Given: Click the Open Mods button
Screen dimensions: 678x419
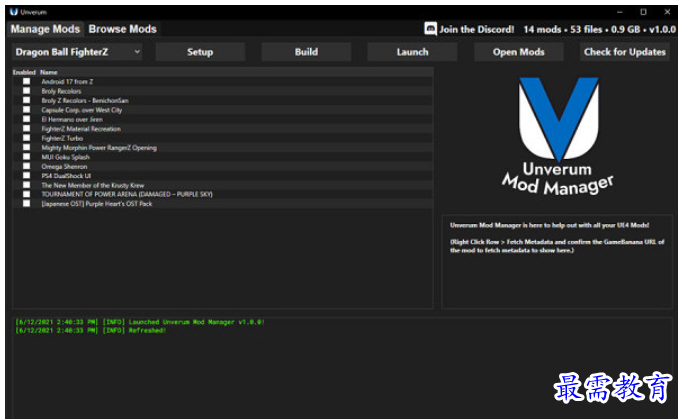Looking at the screenshot, I should 518,52.
